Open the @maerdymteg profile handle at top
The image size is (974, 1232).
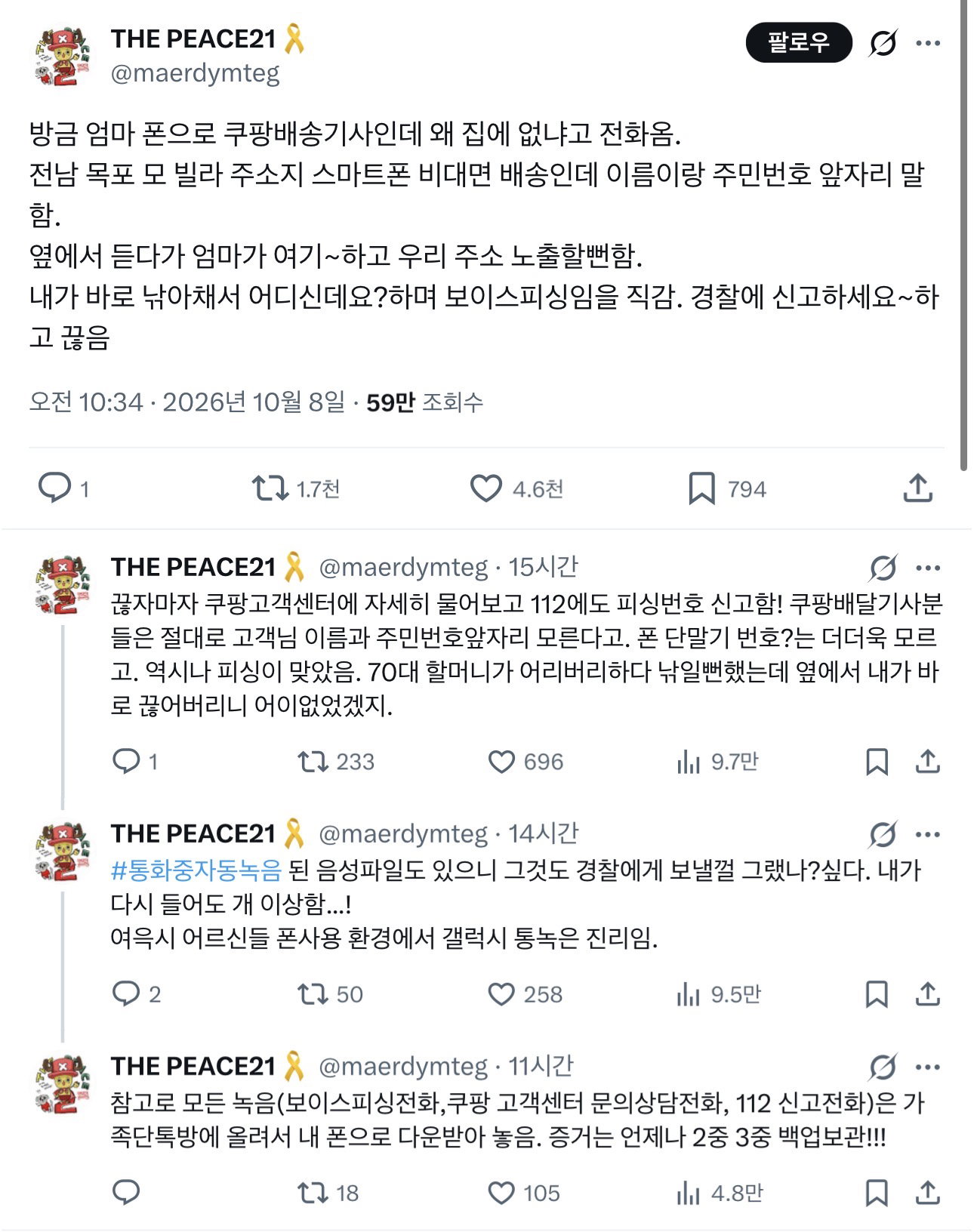coord(196,73)
